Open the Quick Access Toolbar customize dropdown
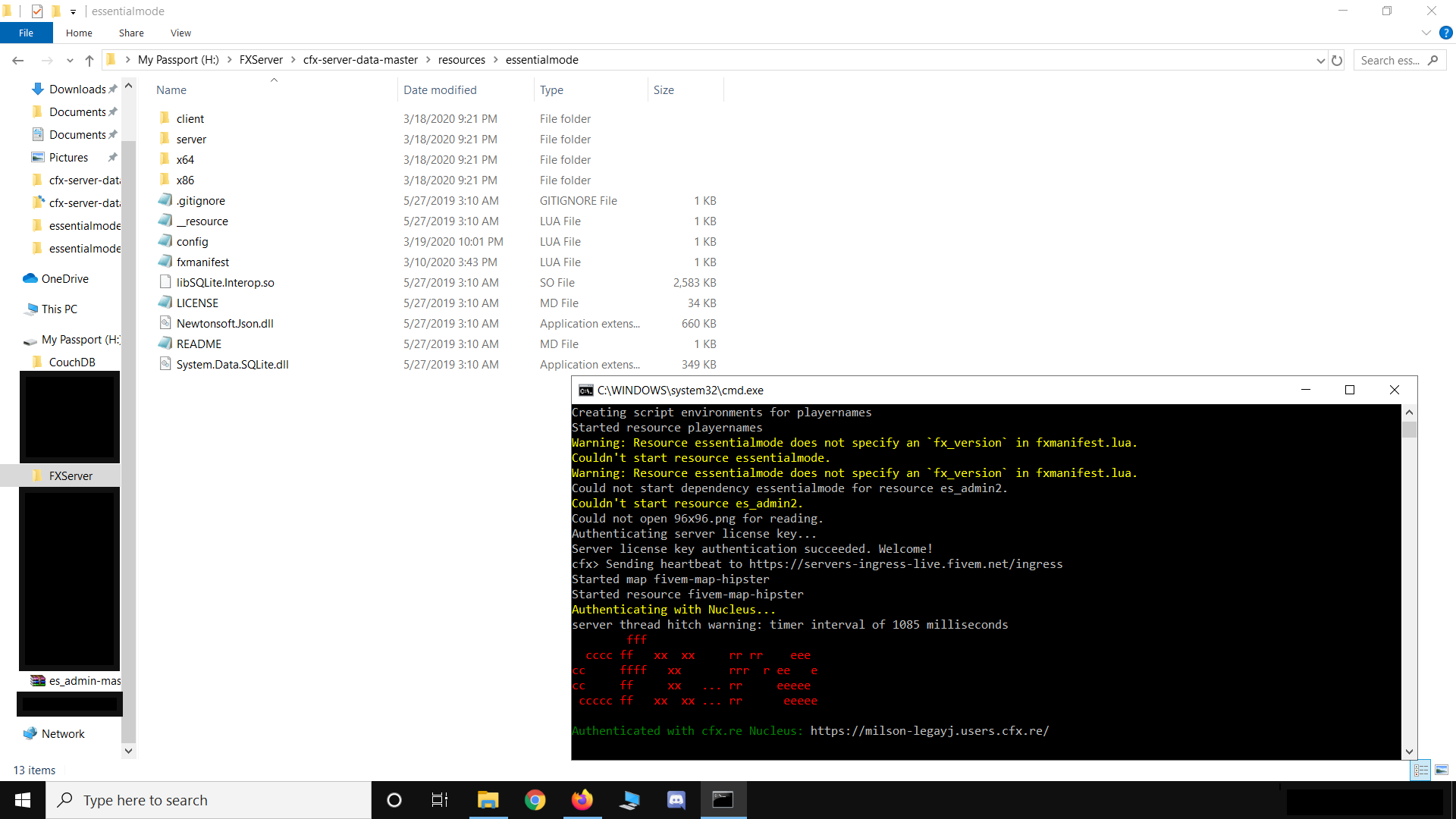 point(73,11)
